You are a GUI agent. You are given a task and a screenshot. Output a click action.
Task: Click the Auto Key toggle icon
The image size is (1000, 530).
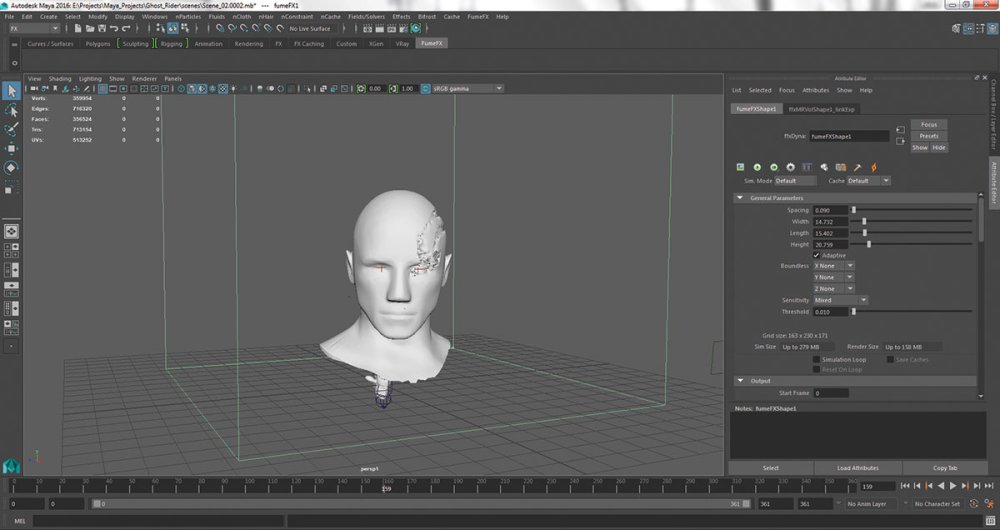tap(974, 504)
